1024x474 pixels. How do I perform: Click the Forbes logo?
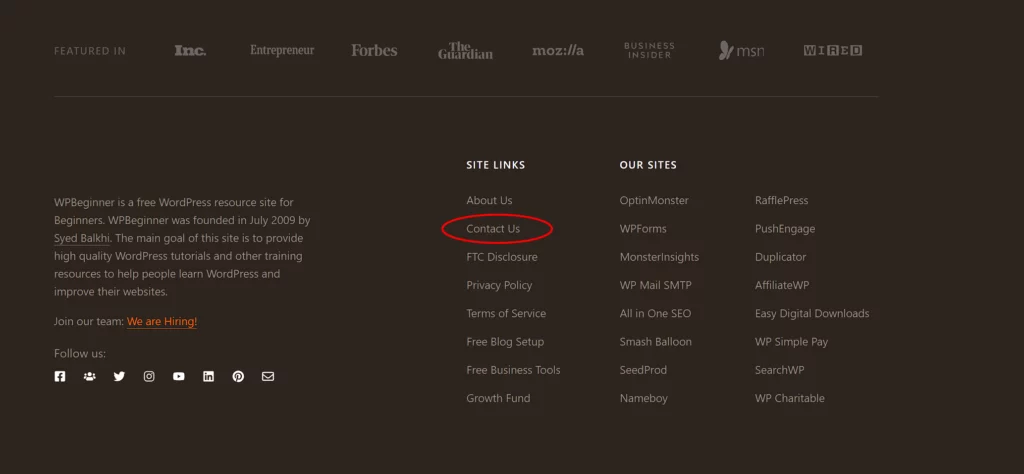pyautogui.click(x=374, y=50)
